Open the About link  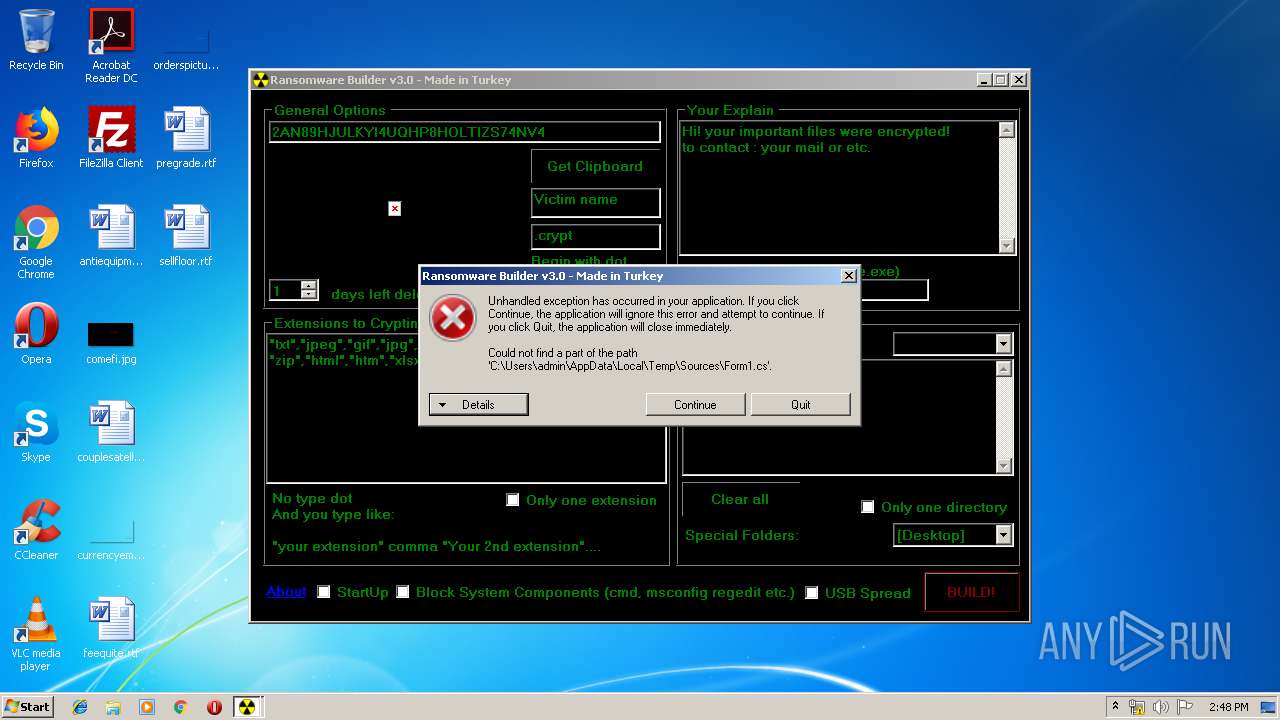point(286,591)
